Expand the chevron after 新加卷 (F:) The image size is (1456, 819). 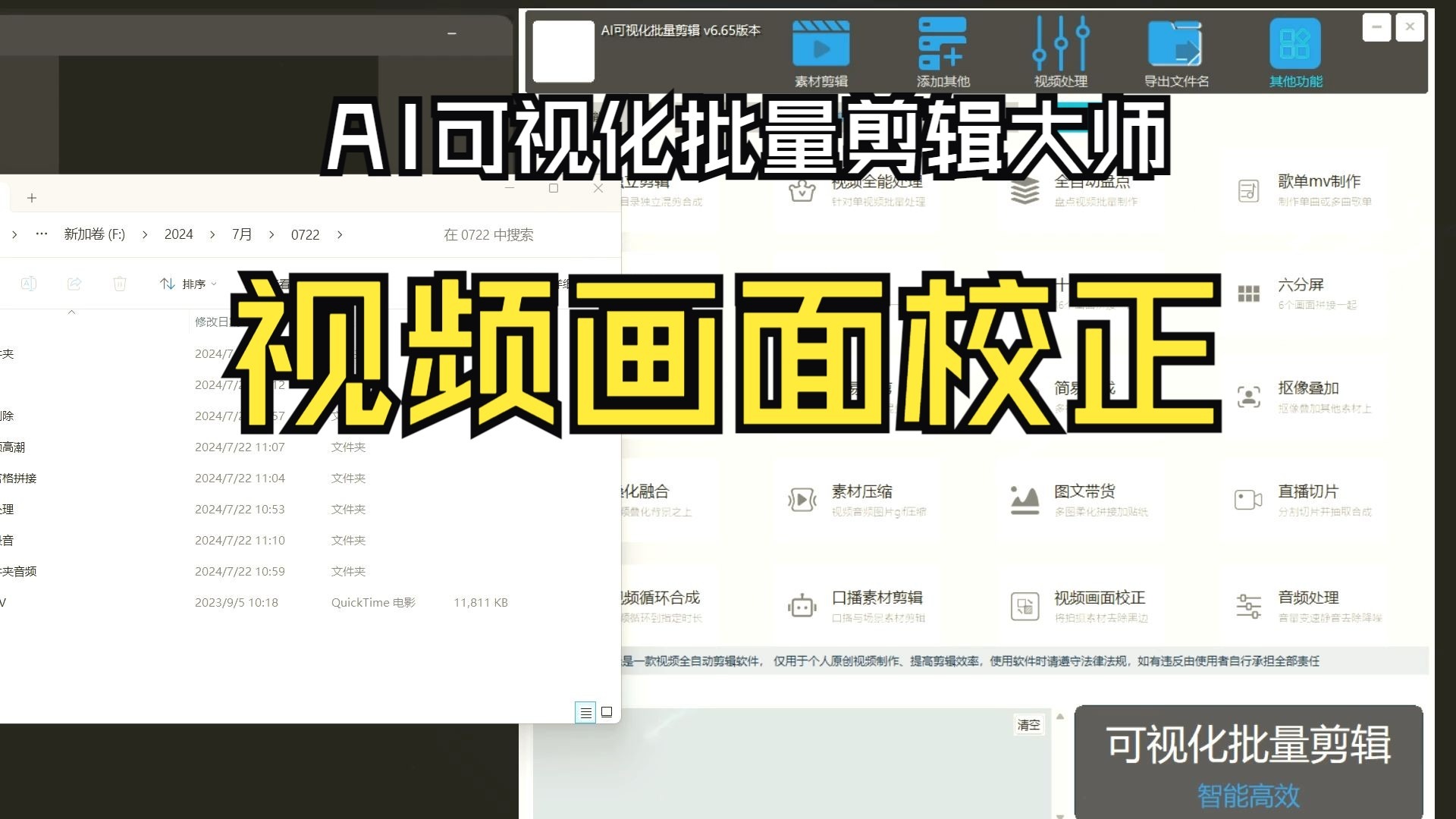[x=145, y=234]
